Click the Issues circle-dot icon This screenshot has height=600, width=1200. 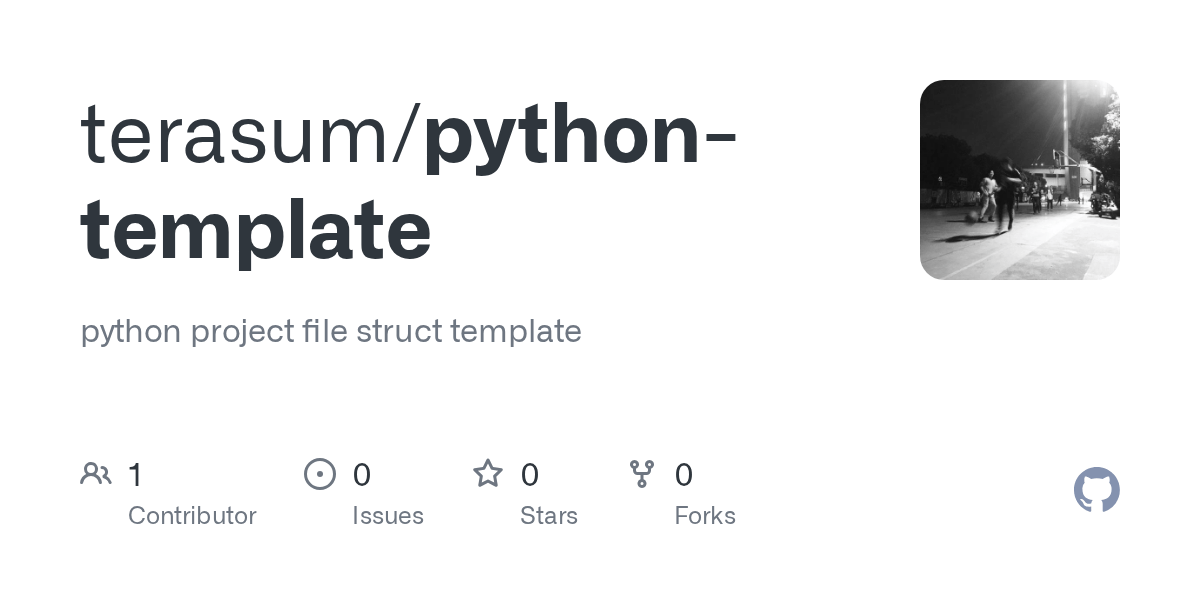point(319,474)
